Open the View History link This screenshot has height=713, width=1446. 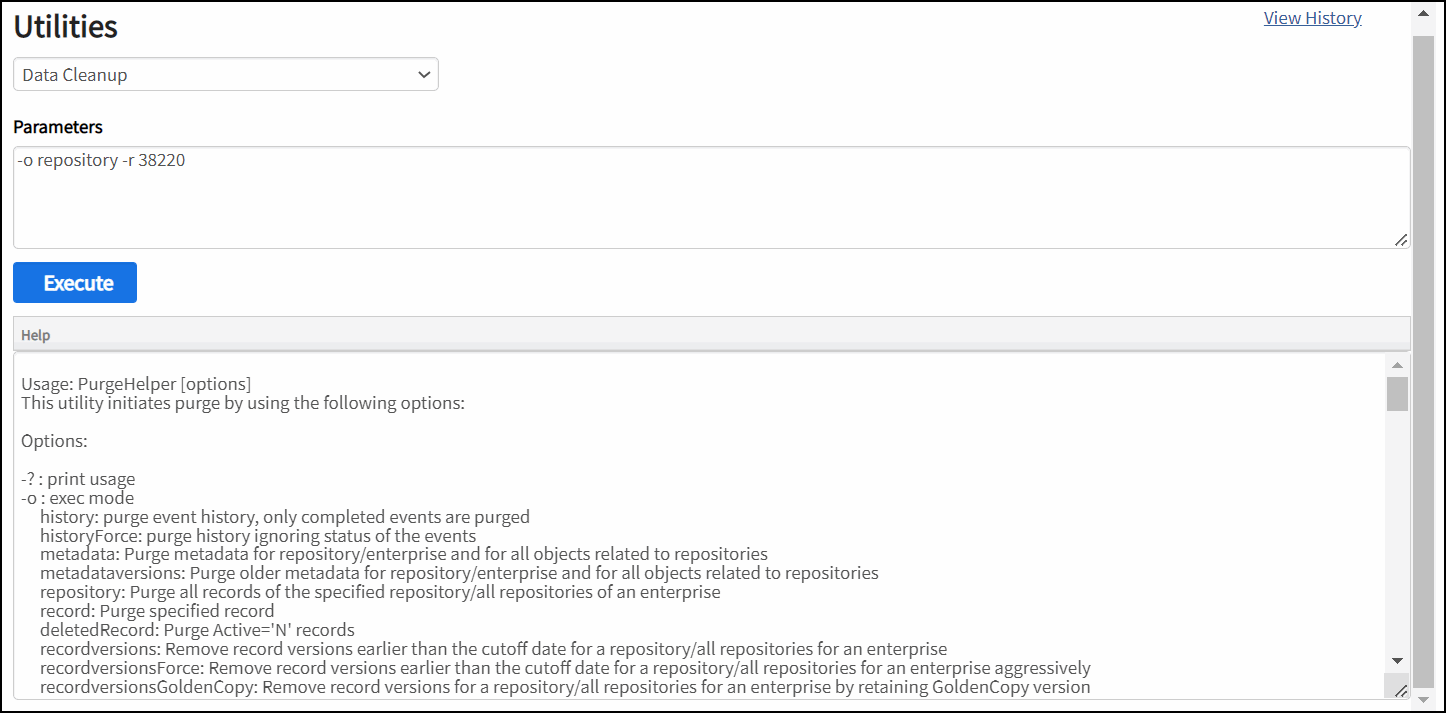(x=1312, y=18)
